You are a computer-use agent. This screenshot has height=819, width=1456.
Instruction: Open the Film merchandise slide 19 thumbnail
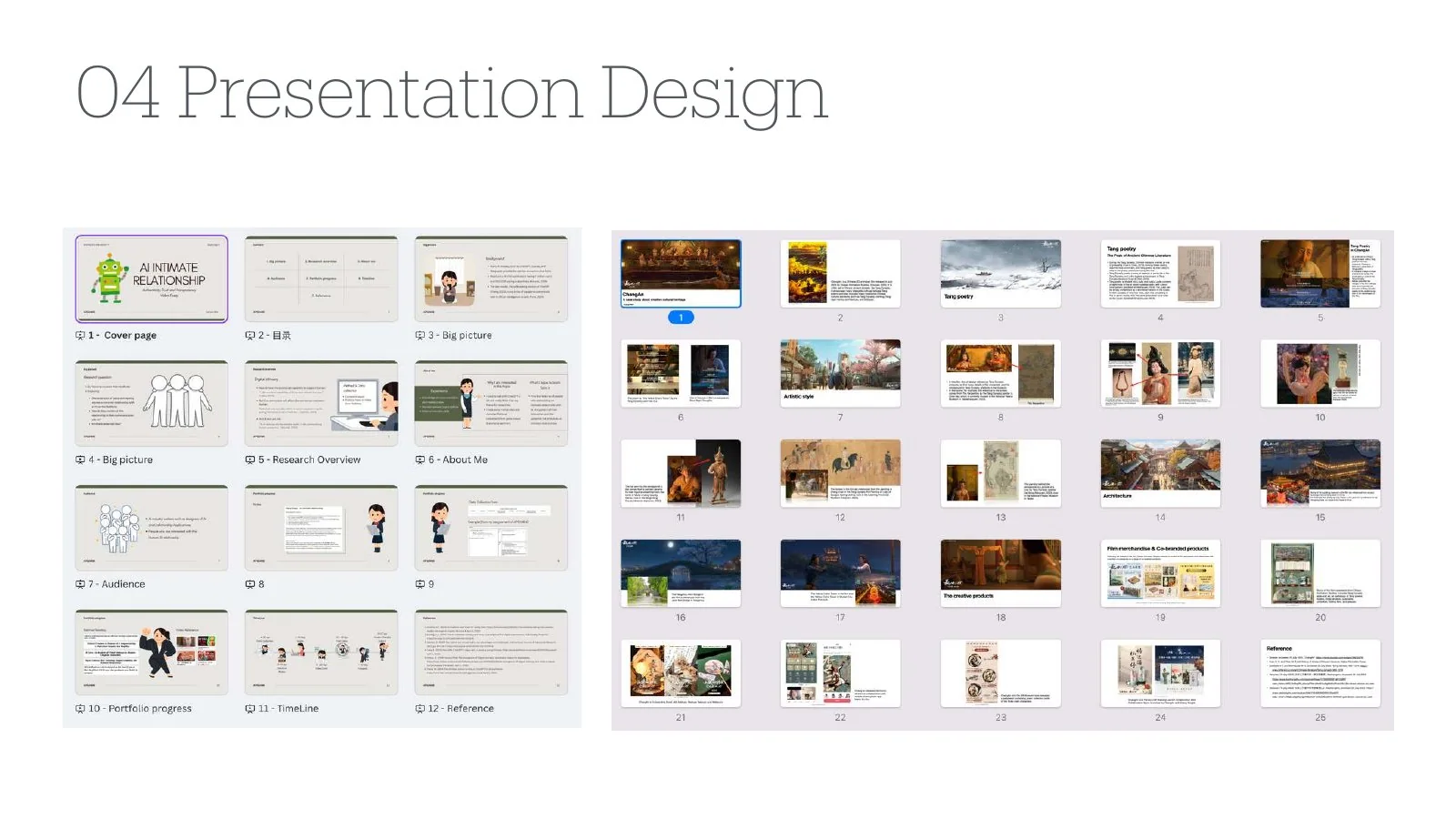(x=1160, y=574)
